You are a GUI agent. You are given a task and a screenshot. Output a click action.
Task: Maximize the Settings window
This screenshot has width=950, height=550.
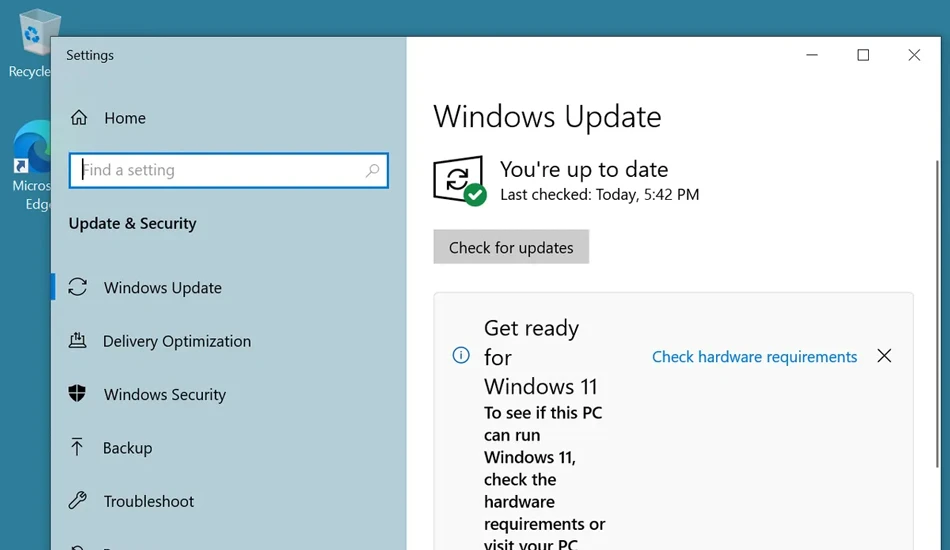coord(863,55)
